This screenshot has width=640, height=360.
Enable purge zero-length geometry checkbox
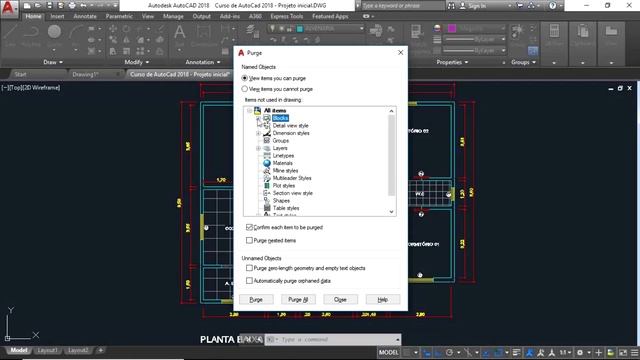click(249, 268)
